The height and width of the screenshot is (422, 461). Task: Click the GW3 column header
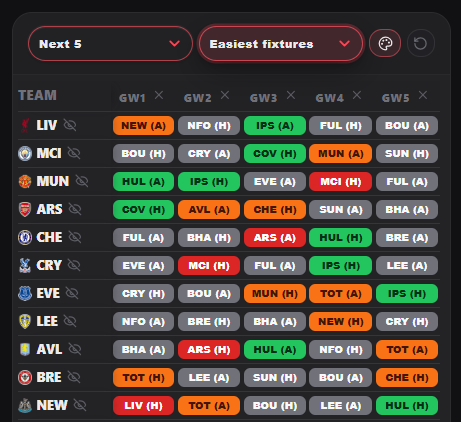pyautogui.click(x=264, y=98)
